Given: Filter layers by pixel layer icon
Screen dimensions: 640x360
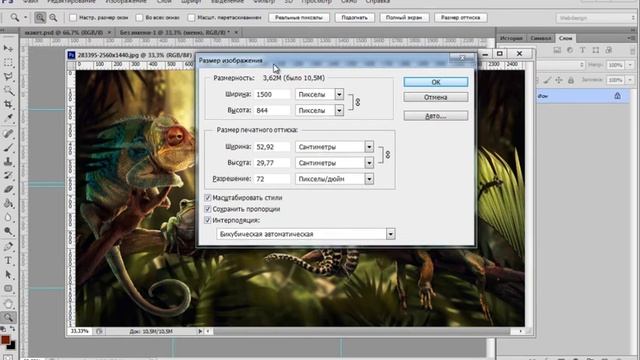Looking at the screenshot, I should [557, 50].
